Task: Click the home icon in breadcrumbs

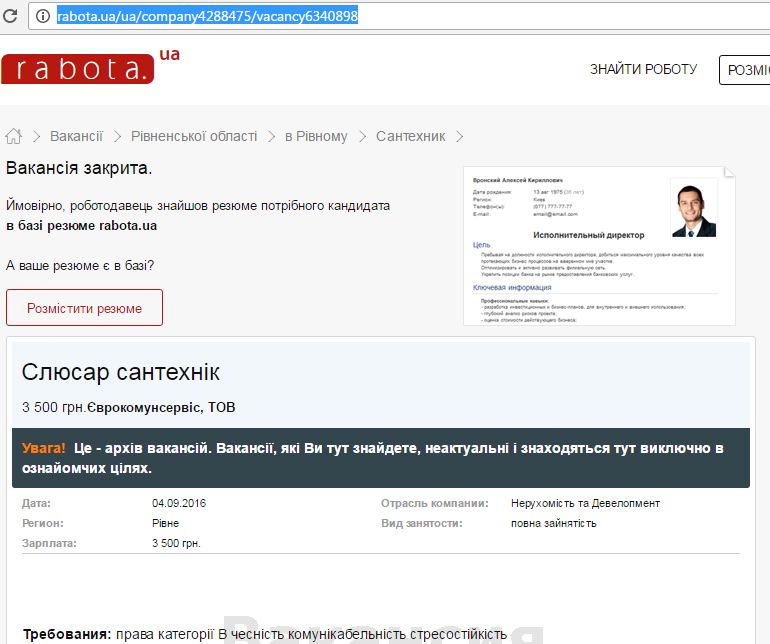Action: tap(14, 136)
